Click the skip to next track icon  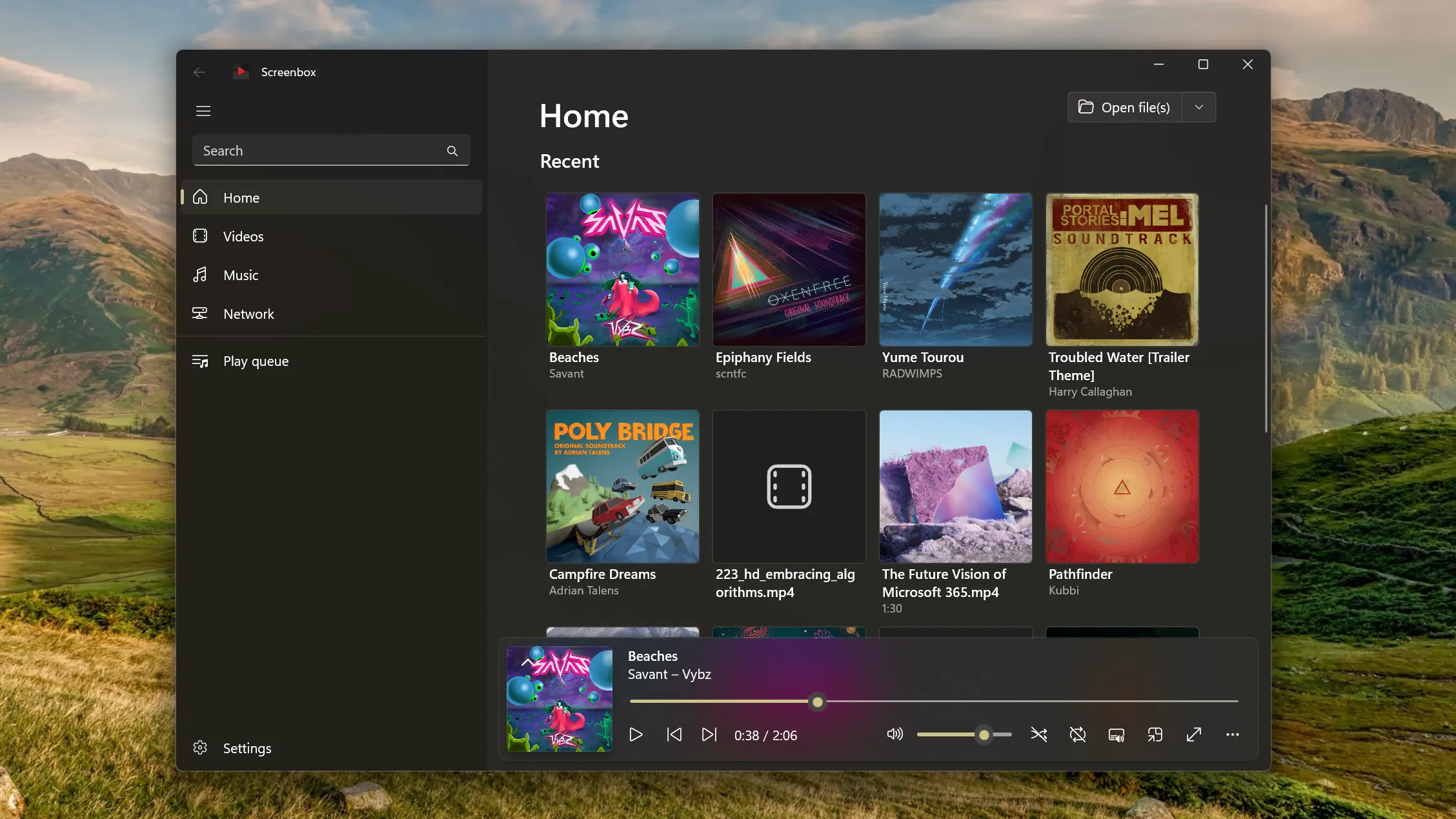709,734
